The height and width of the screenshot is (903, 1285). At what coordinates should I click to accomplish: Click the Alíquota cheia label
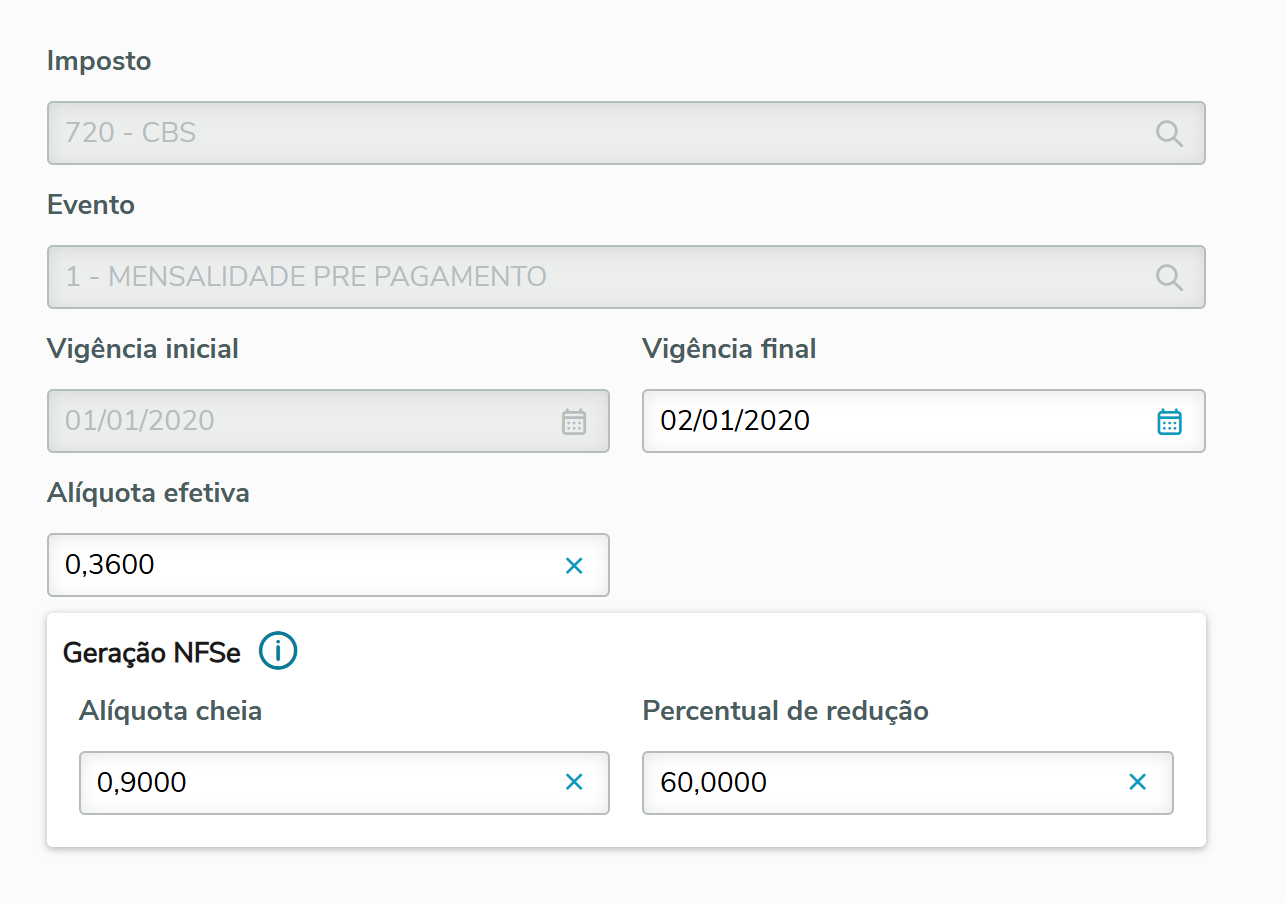[x=170, y=711]
